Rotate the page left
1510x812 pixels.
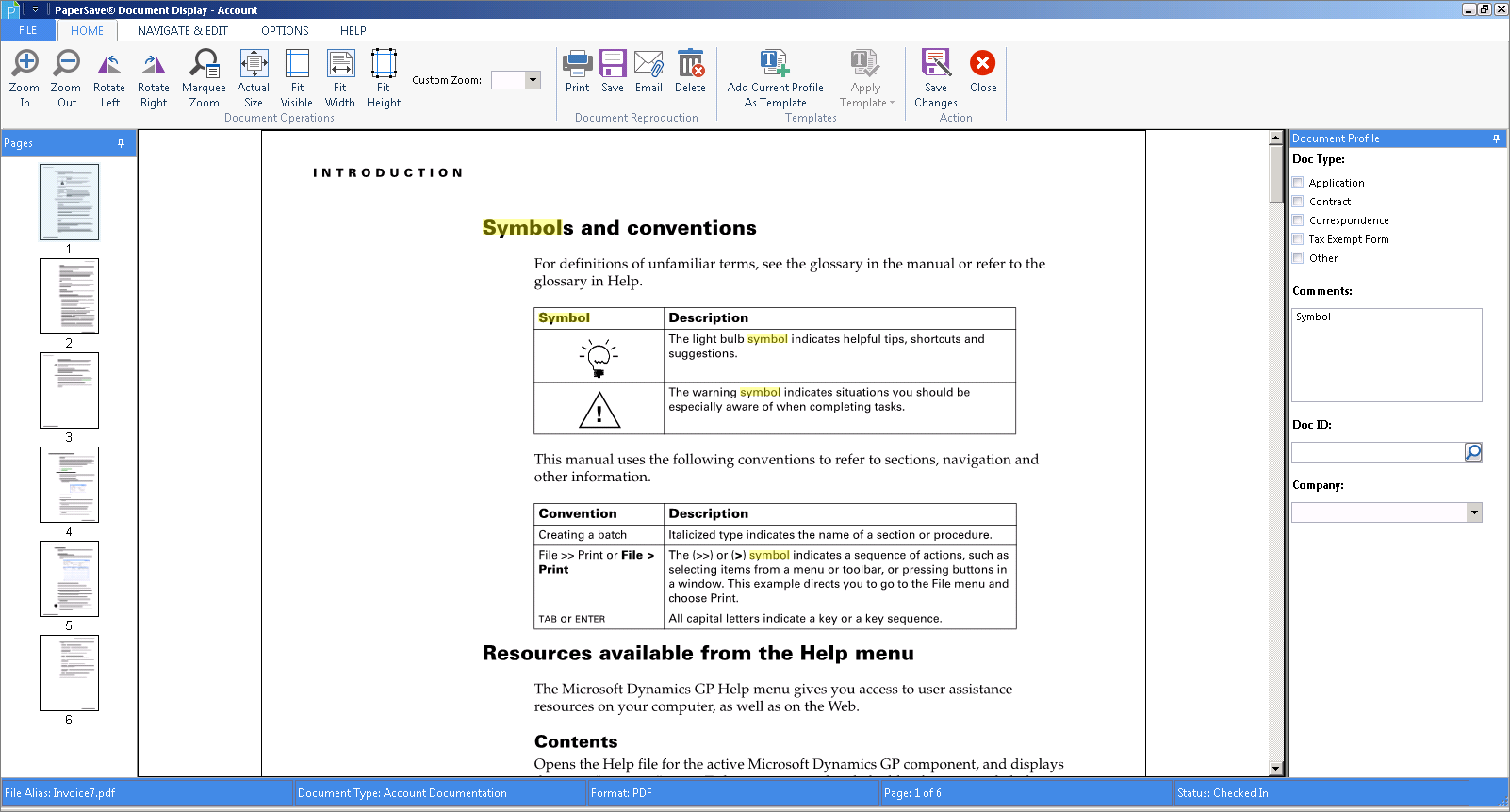pyautogui.click(x=109, y=78)
